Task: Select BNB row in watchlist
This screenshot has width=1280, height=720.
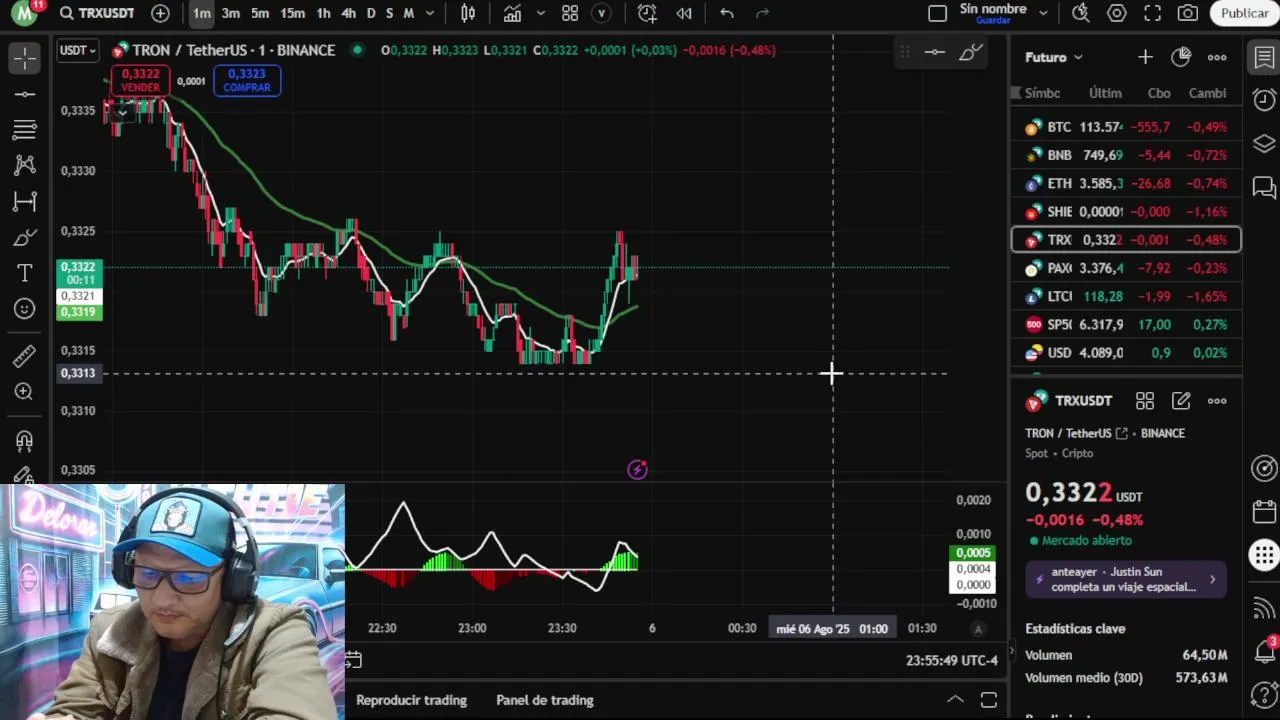Action: (1126, 155)
